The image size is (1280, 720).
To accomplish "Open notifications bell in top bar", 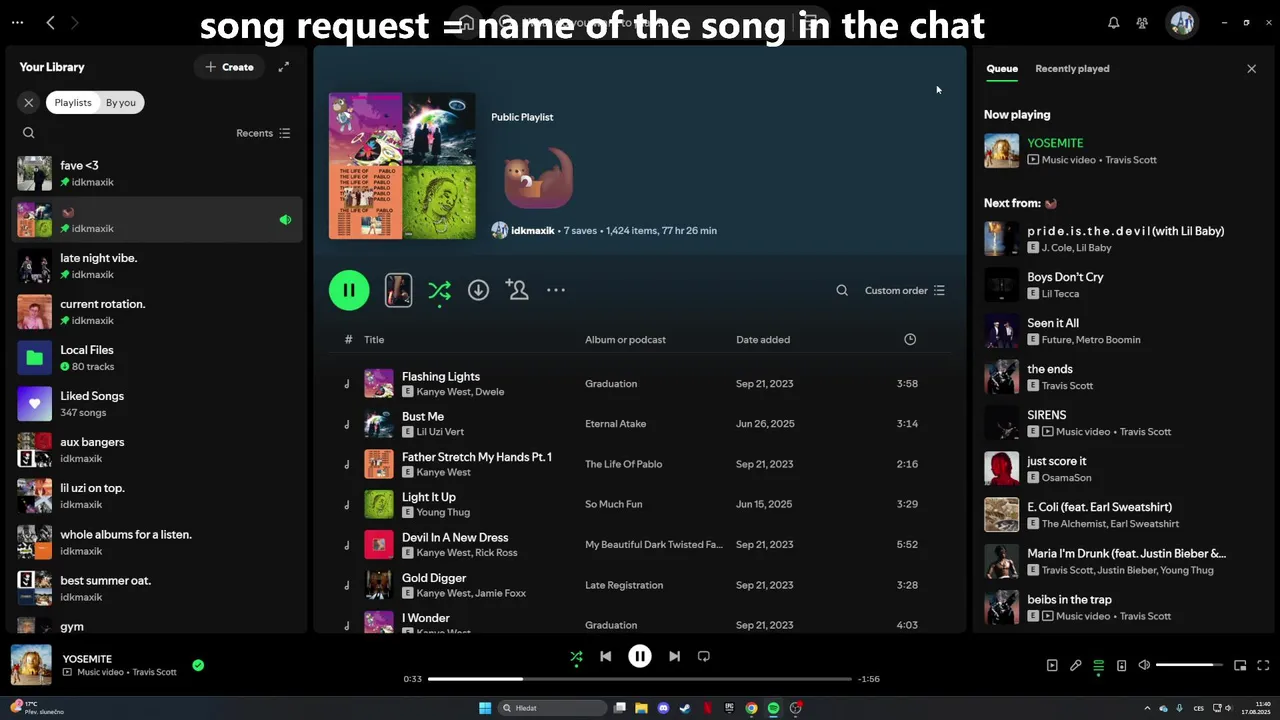I will click(x=1113, y=22).
